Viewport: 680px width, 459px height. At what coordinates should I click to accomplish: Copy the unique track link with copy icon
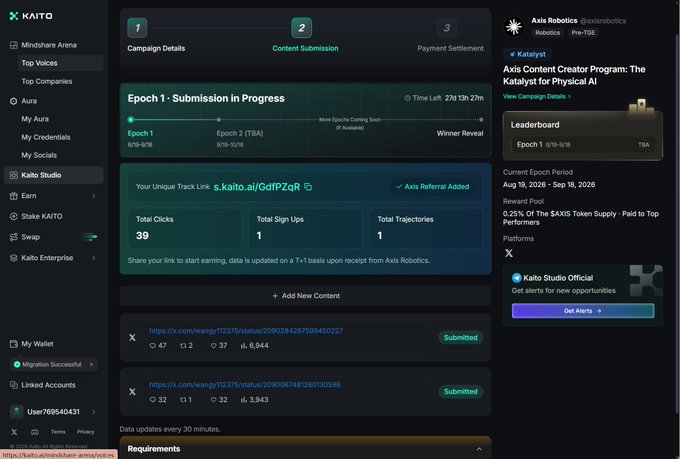(x=308, y=187)
